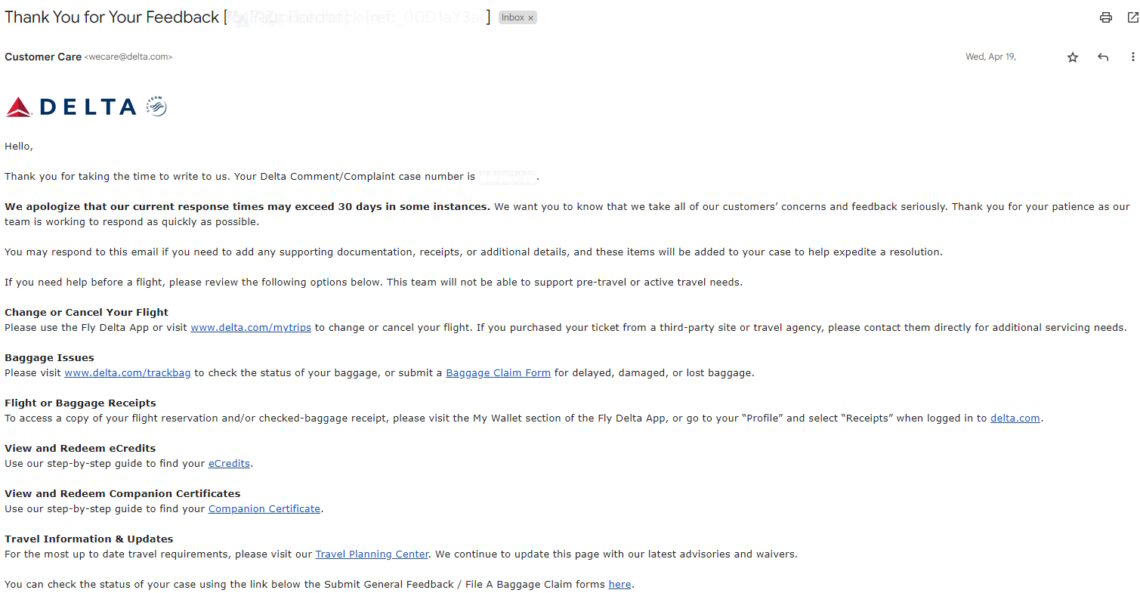
Task: Open the www.delta.com/mytrips link
Action: (250, 328)
